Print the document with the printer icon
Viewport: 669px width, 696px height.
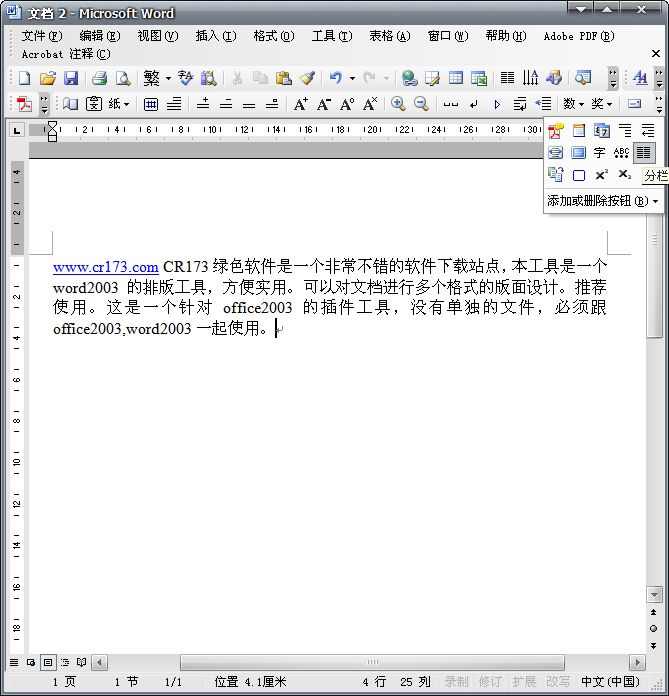tap(99, 78)
